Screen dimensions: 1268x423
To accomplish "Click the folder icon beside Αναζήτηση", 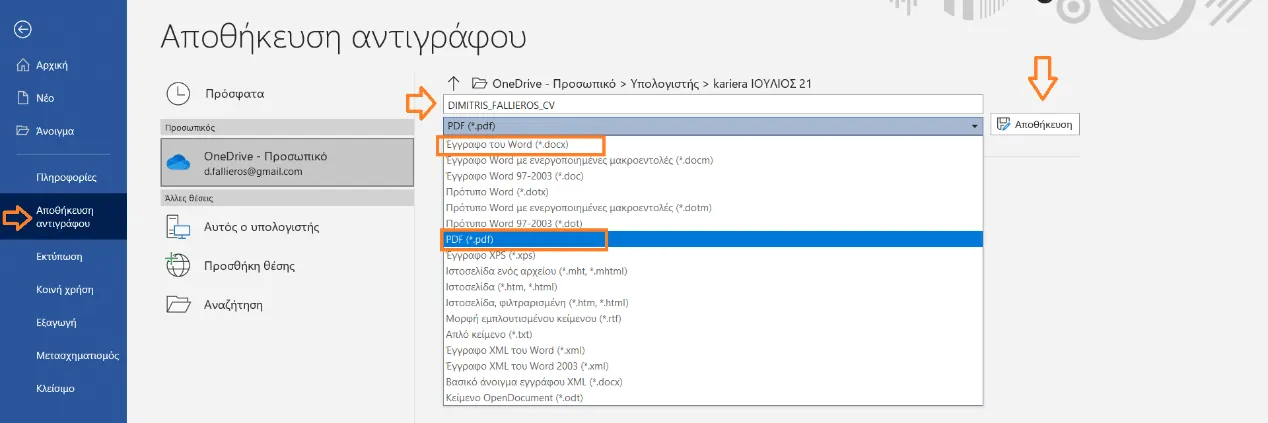I will (x=177, y=304).
